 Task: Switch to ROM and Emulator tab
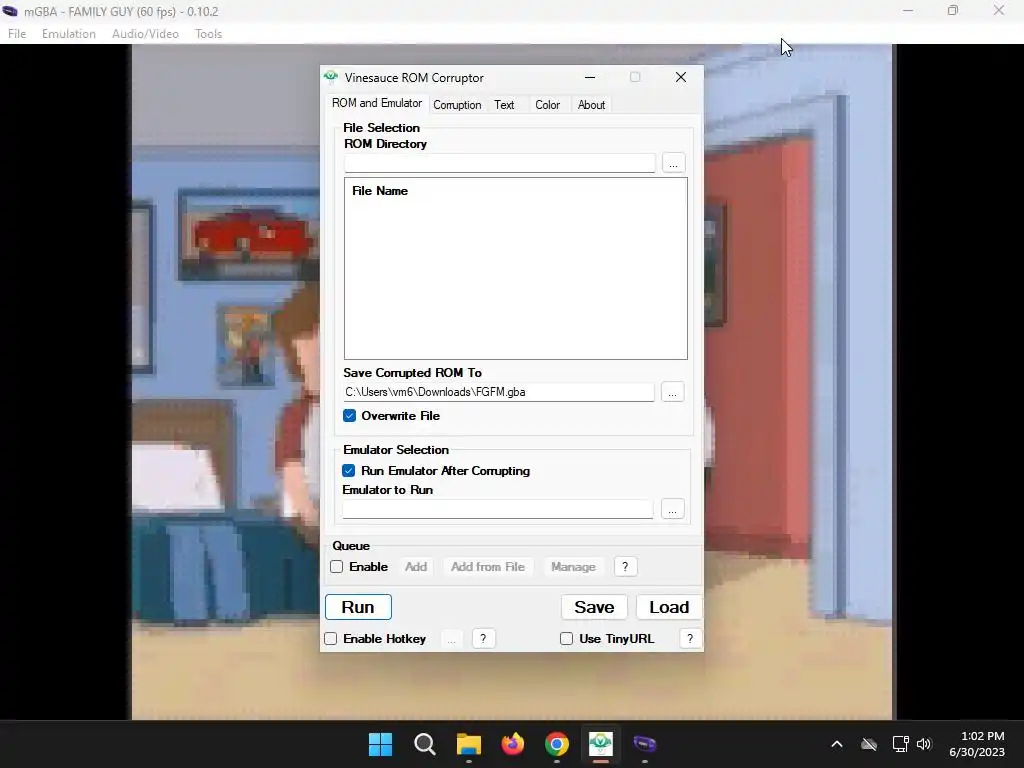(x=377, y=103)
